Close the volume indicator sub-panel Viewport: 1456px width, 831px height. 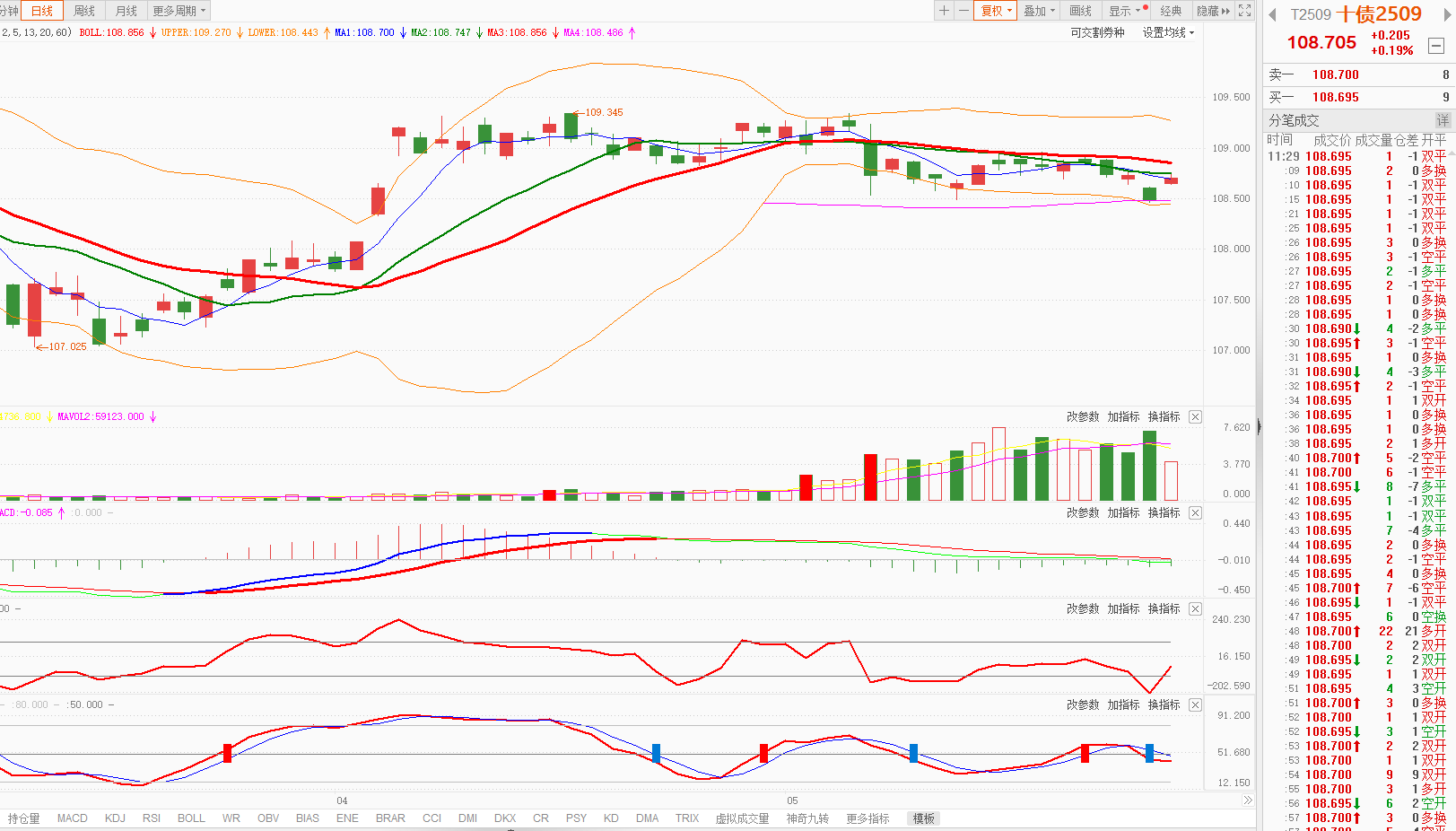tap(1195, 416)
